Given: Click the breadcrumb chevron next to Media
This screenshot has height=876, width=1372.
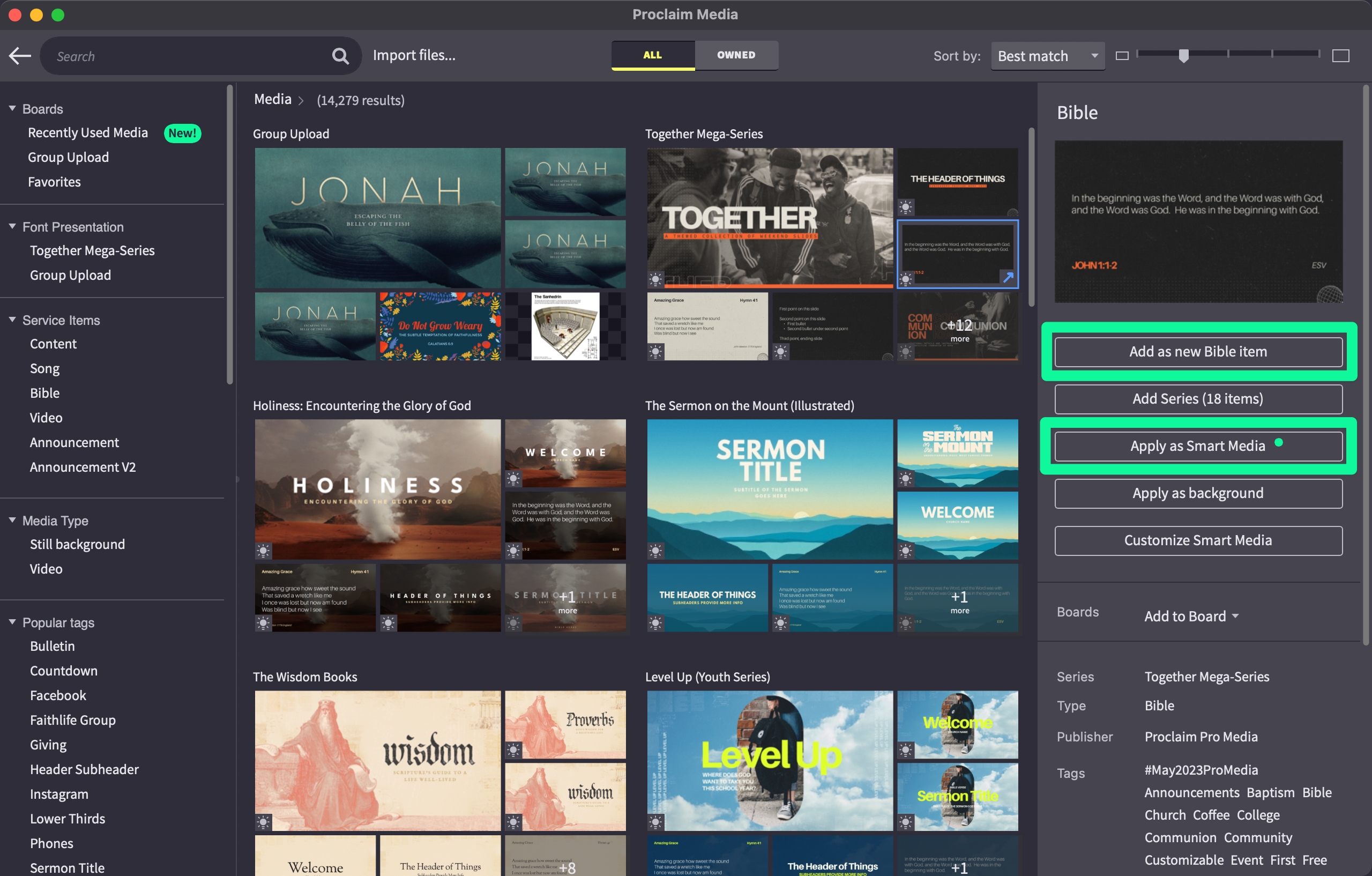Looking at the screenshot, I should click(301, 101).
